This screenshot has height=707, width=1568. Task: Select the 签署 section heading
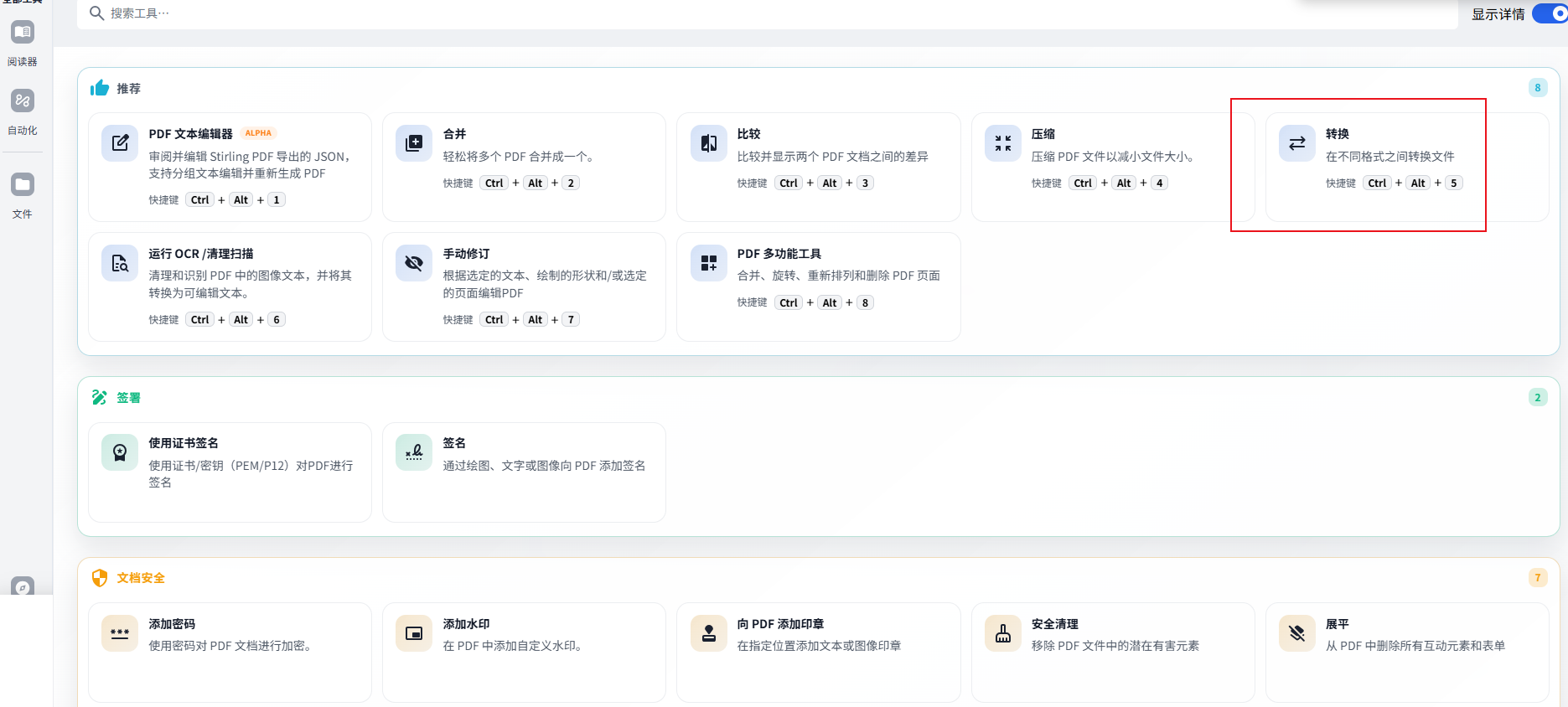click(x=128, y=398)
